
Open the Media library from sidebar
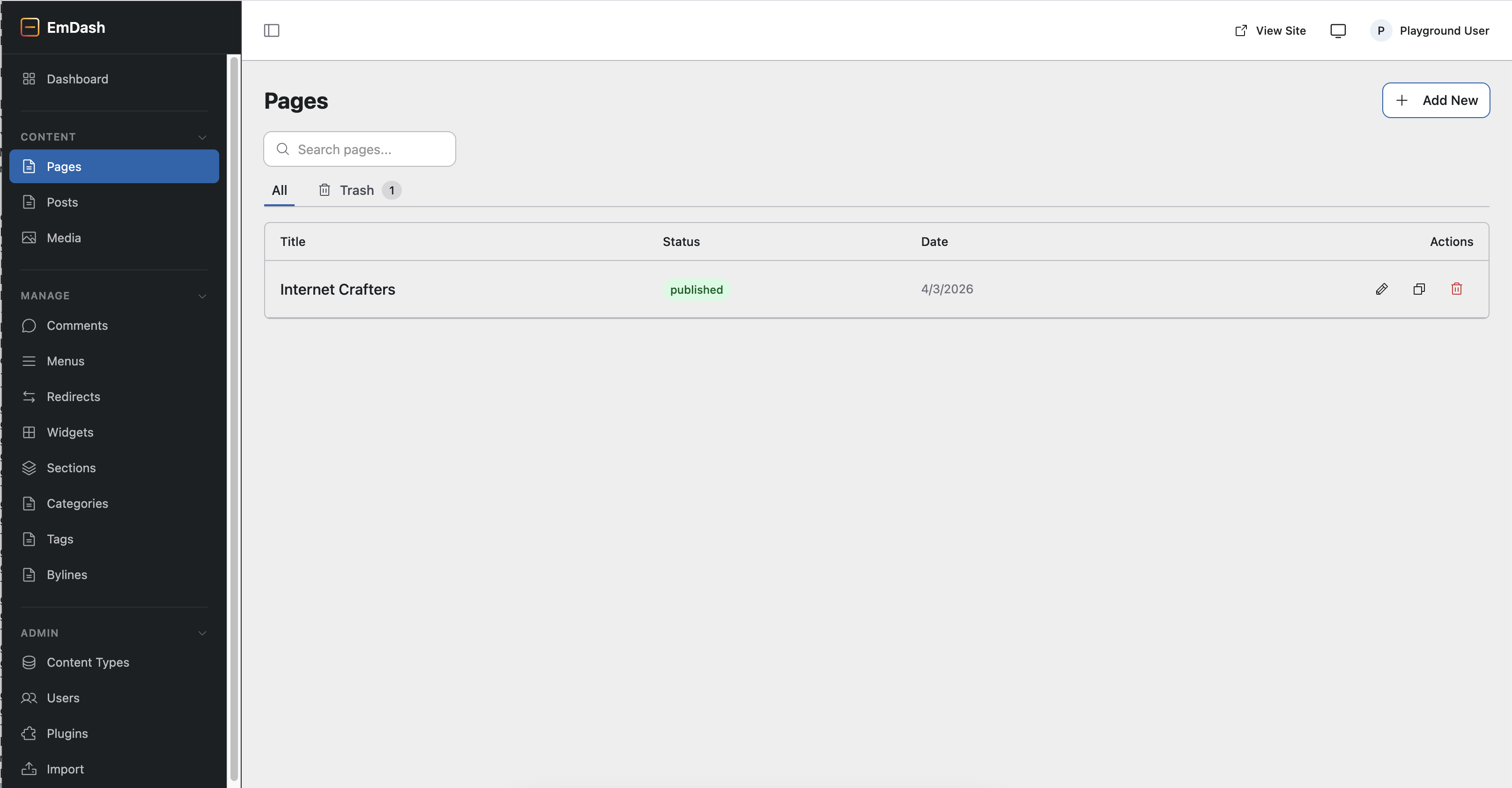coord(63,237)
